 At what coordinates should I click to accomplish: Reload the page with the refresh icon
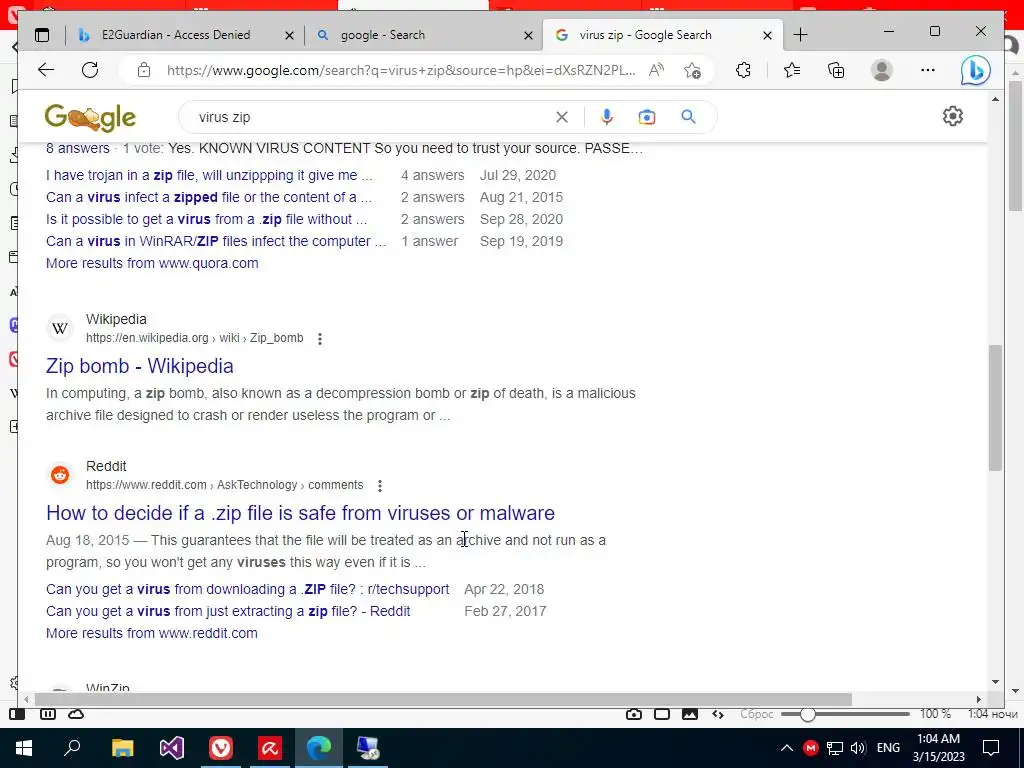tap(90, 70)
